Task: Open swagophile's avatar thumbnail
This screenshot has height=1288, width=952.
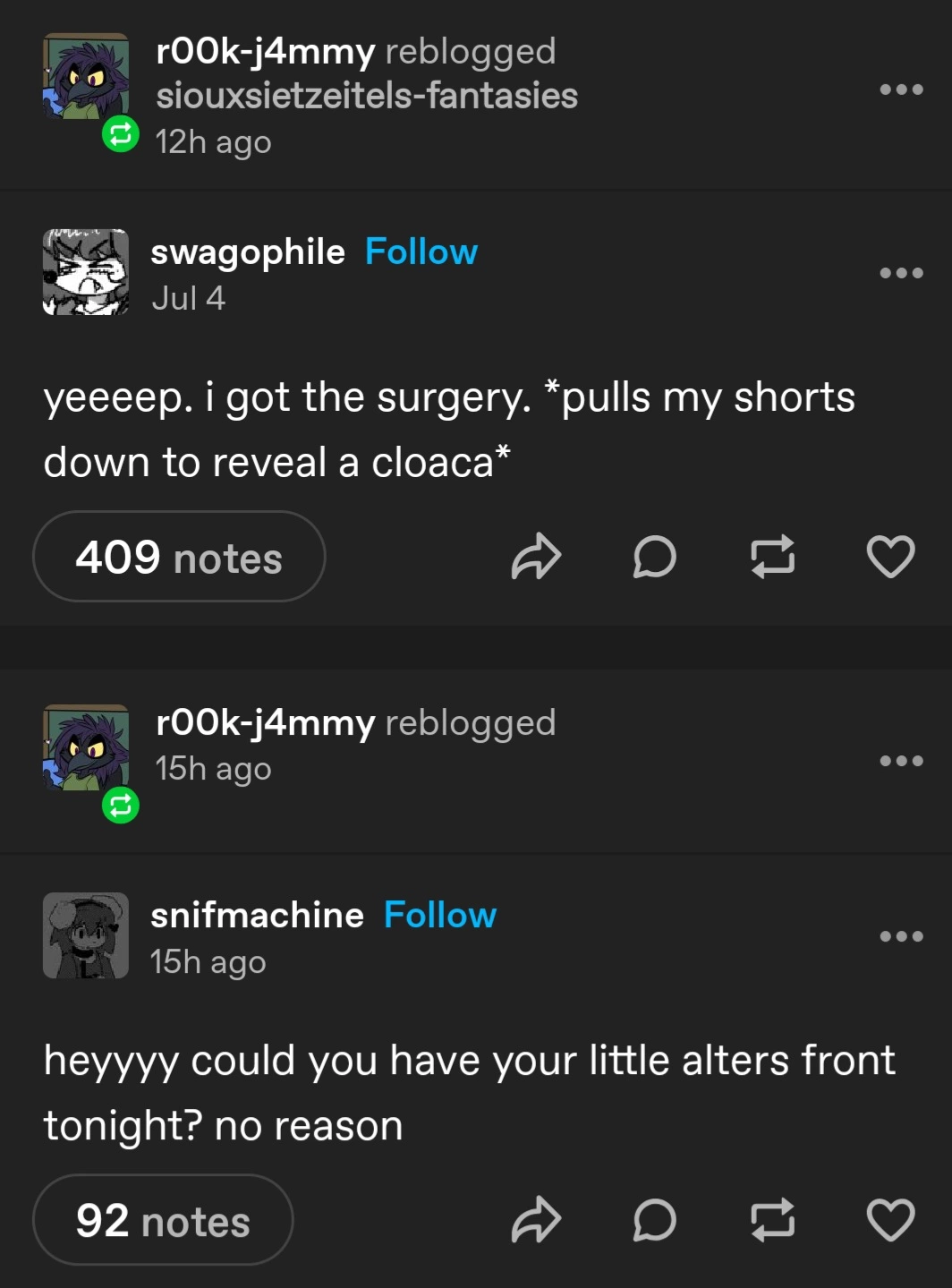Action: tap(86, 272)
